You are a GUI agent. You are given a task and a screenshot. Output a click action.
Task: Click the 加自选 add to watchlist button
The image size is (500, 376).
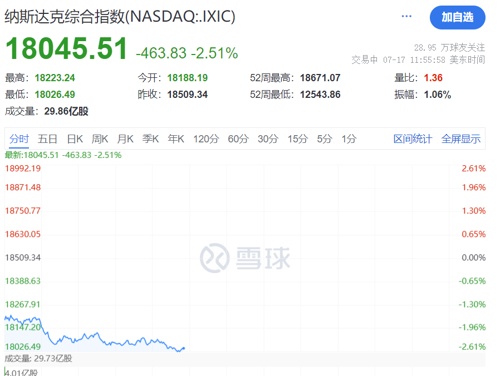click(457, 17)
